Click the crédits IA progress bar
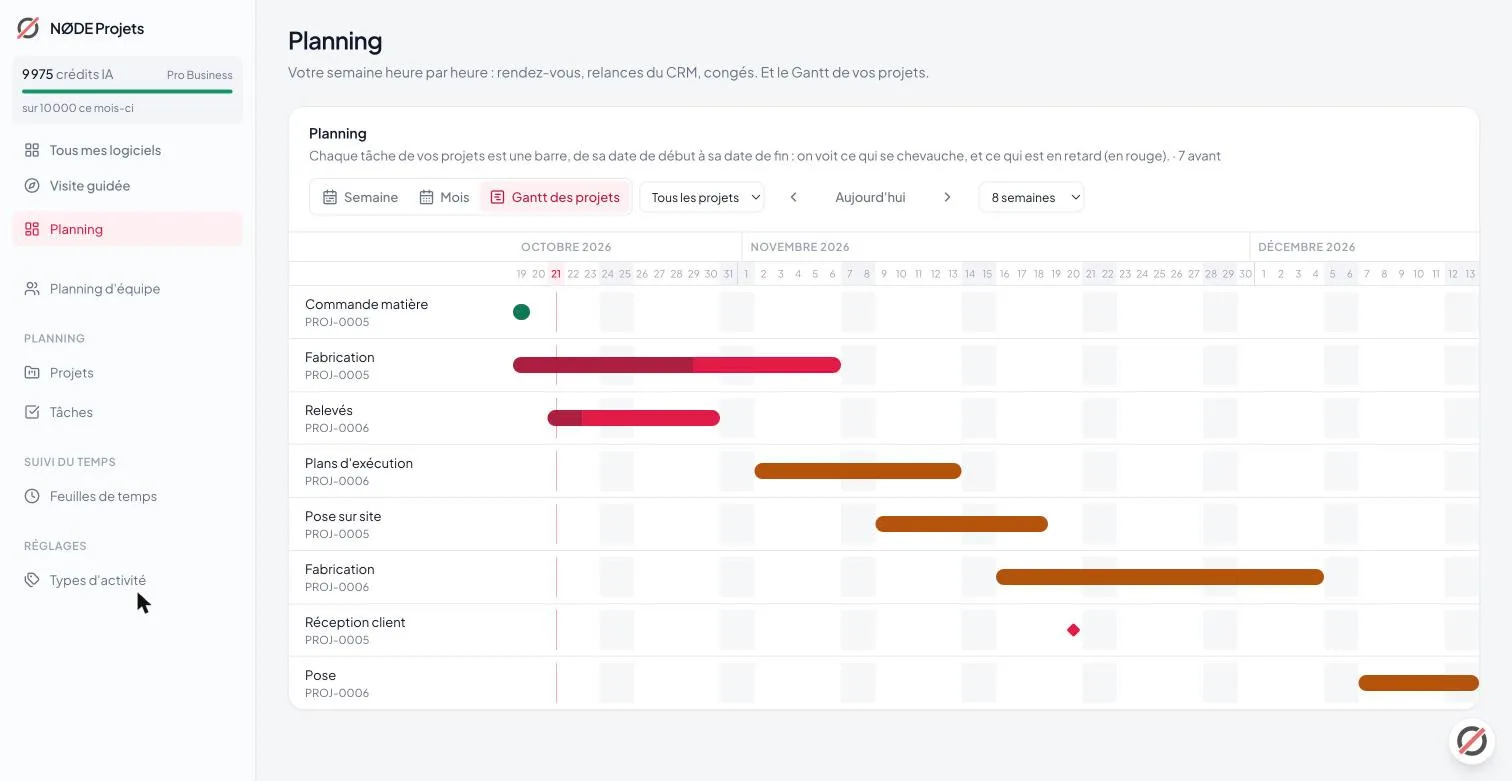 tap(127, 91)
